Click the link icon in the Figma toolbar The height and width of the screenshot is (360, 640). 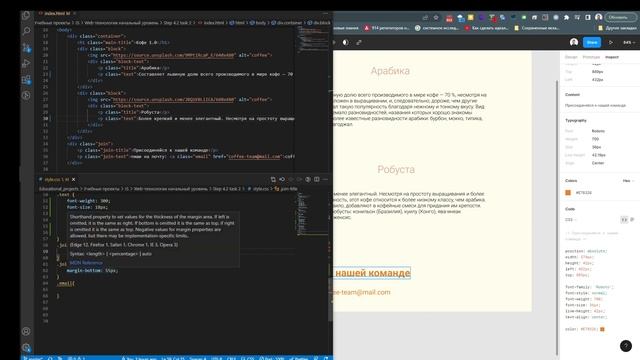[x=359, y=42]
